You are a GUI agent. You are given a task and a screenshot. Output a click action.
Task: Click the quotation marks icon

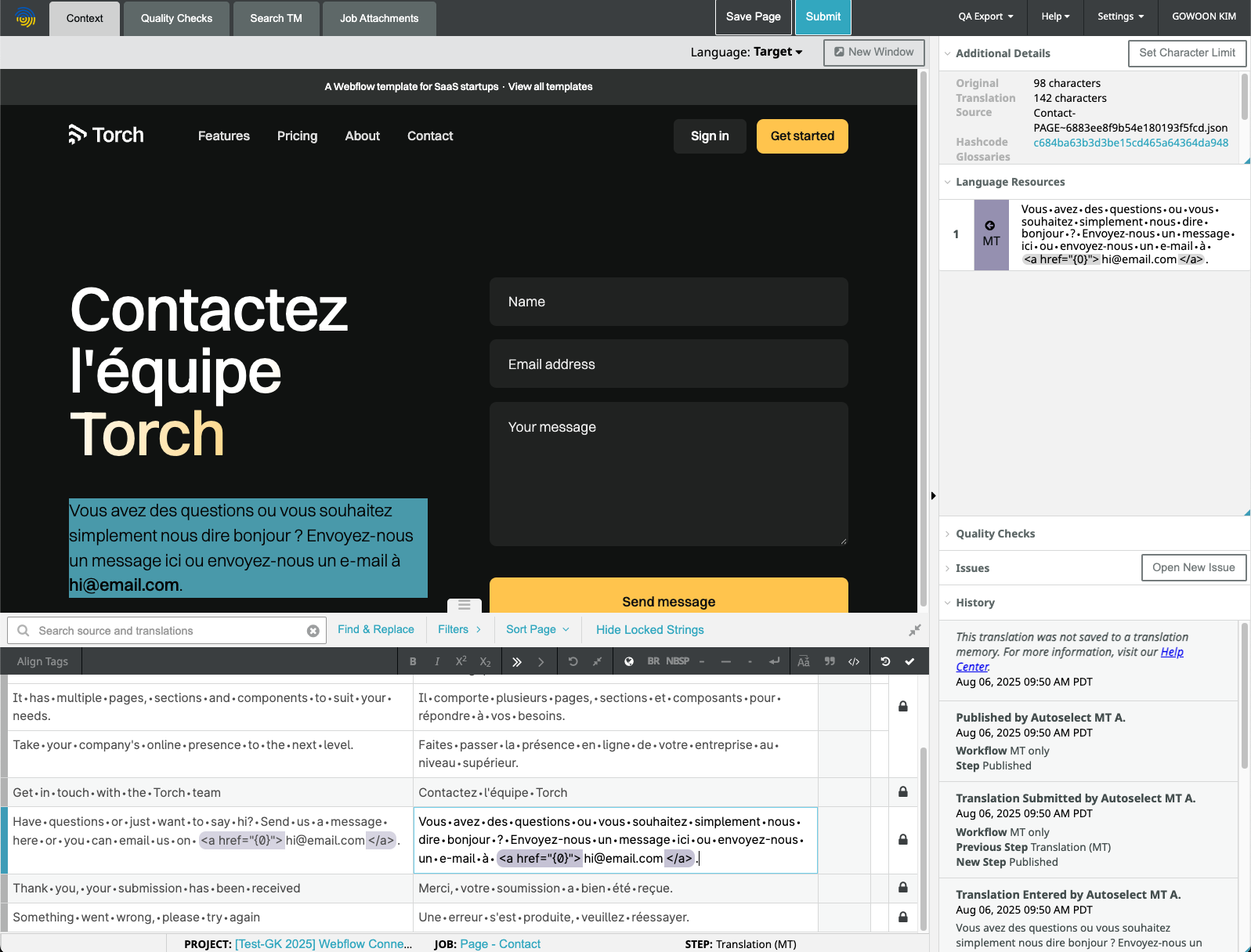(x=830, y=661)
